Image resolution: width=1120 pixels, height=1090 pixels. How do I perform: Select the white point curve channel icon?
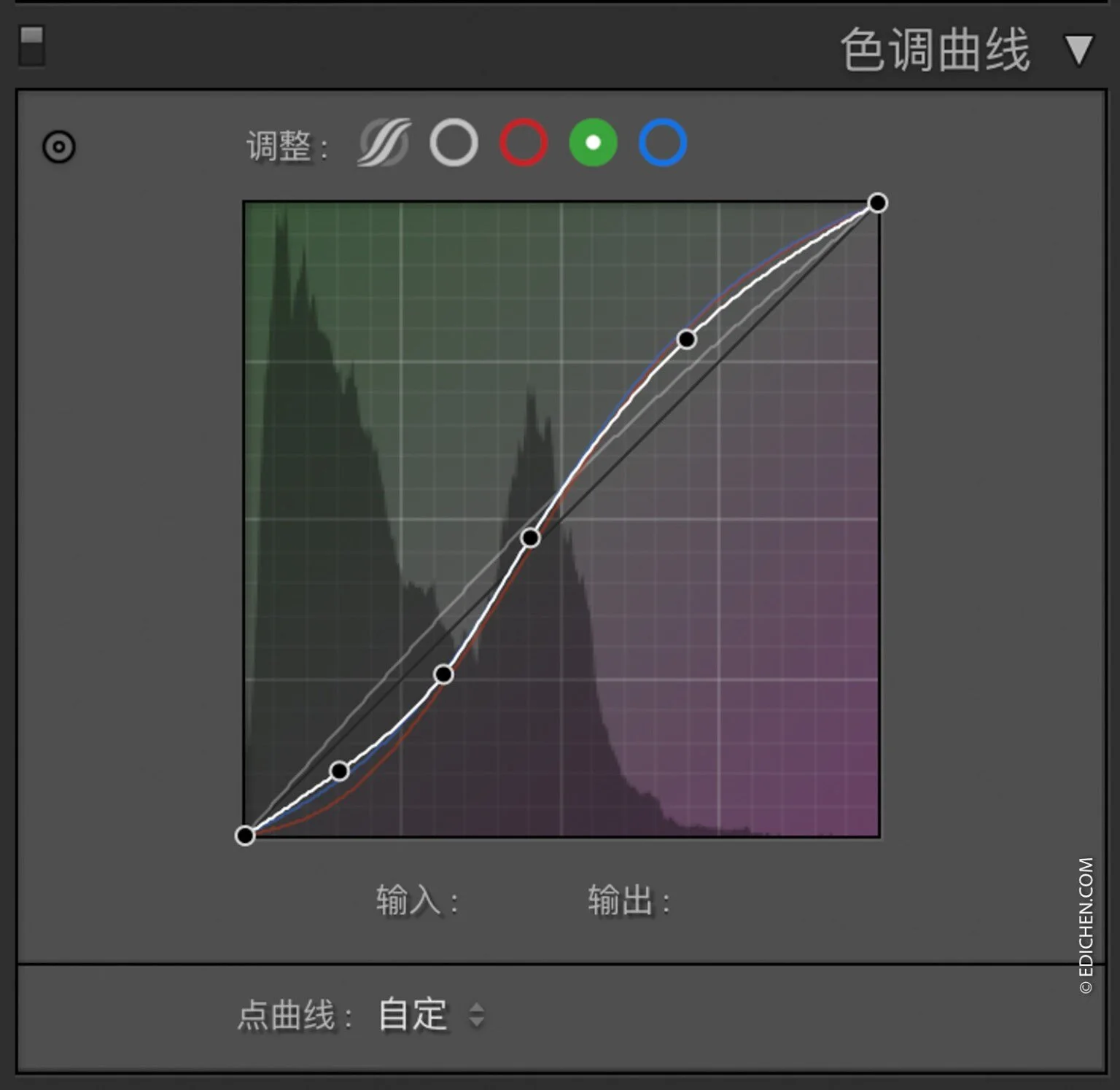click(x=454, y=144)
